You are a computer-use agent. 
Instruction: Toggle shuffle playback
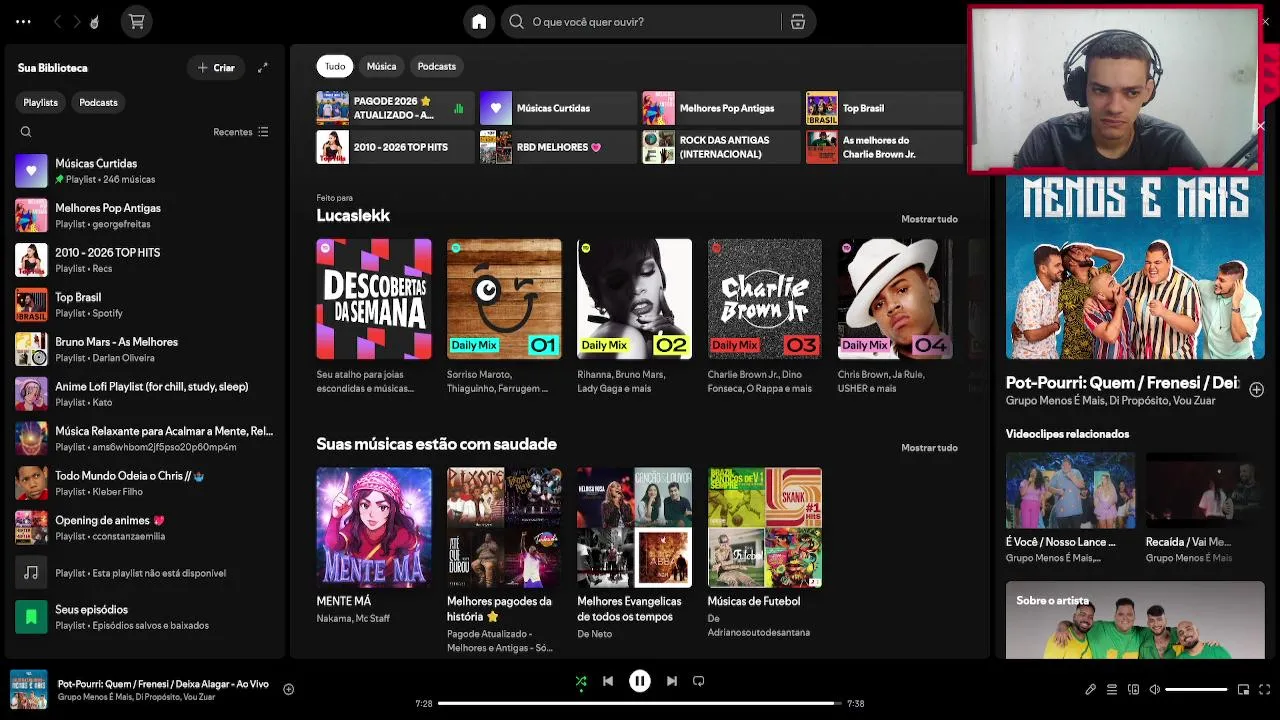point(581,682)
